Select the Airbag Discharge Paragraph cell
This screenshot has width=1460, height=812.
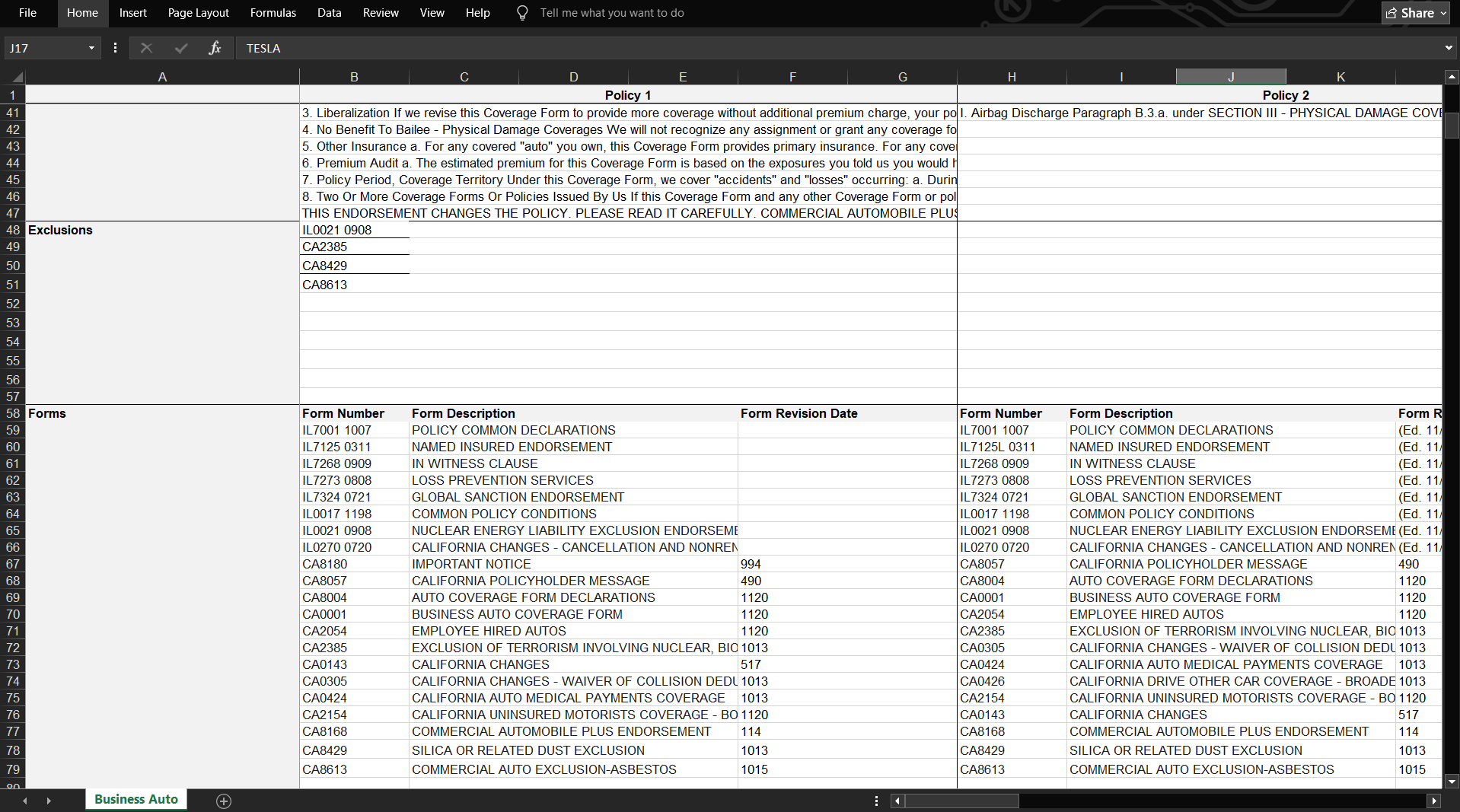pos(1200,113)
